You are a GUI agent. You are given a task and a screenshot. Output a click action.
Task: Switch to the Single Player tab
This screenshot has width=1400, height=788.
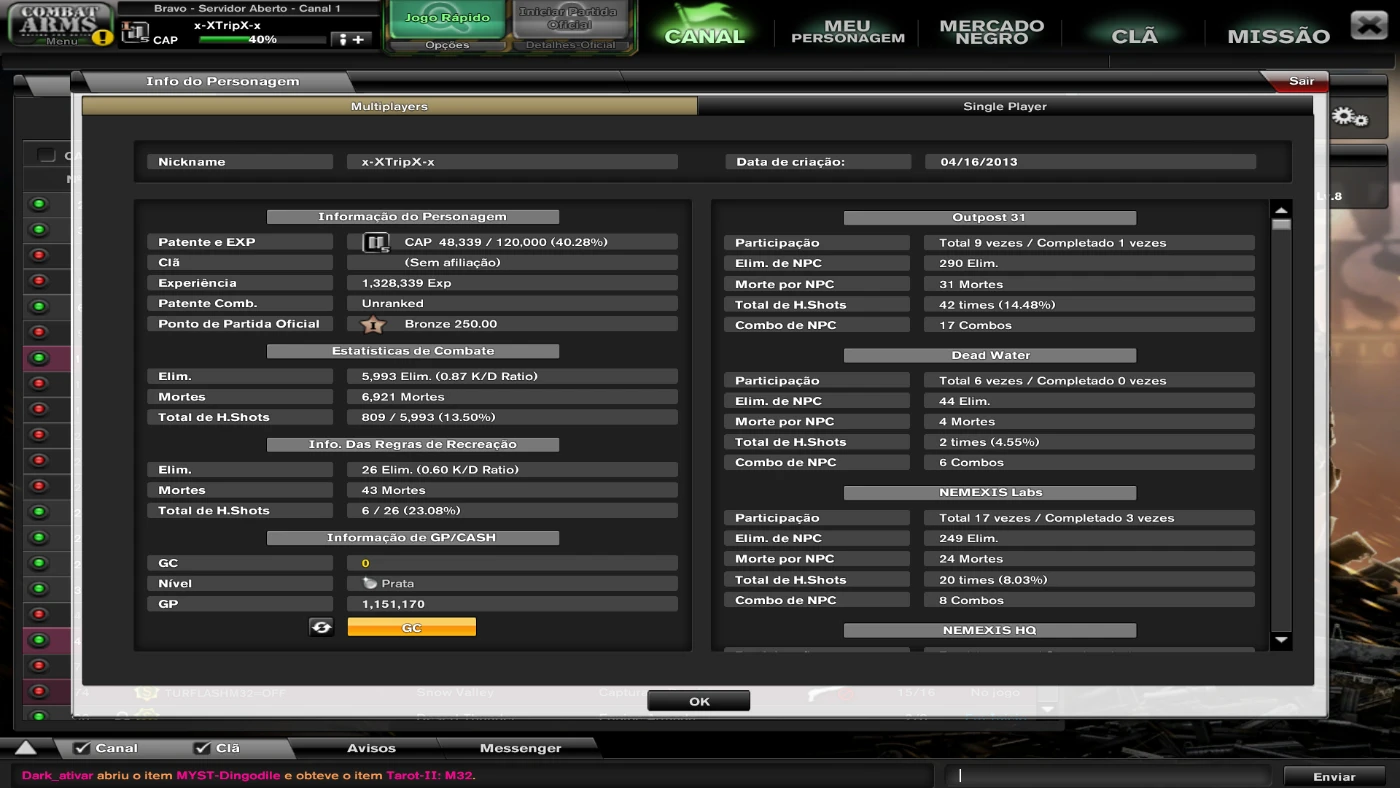(x=1004, y=106)
